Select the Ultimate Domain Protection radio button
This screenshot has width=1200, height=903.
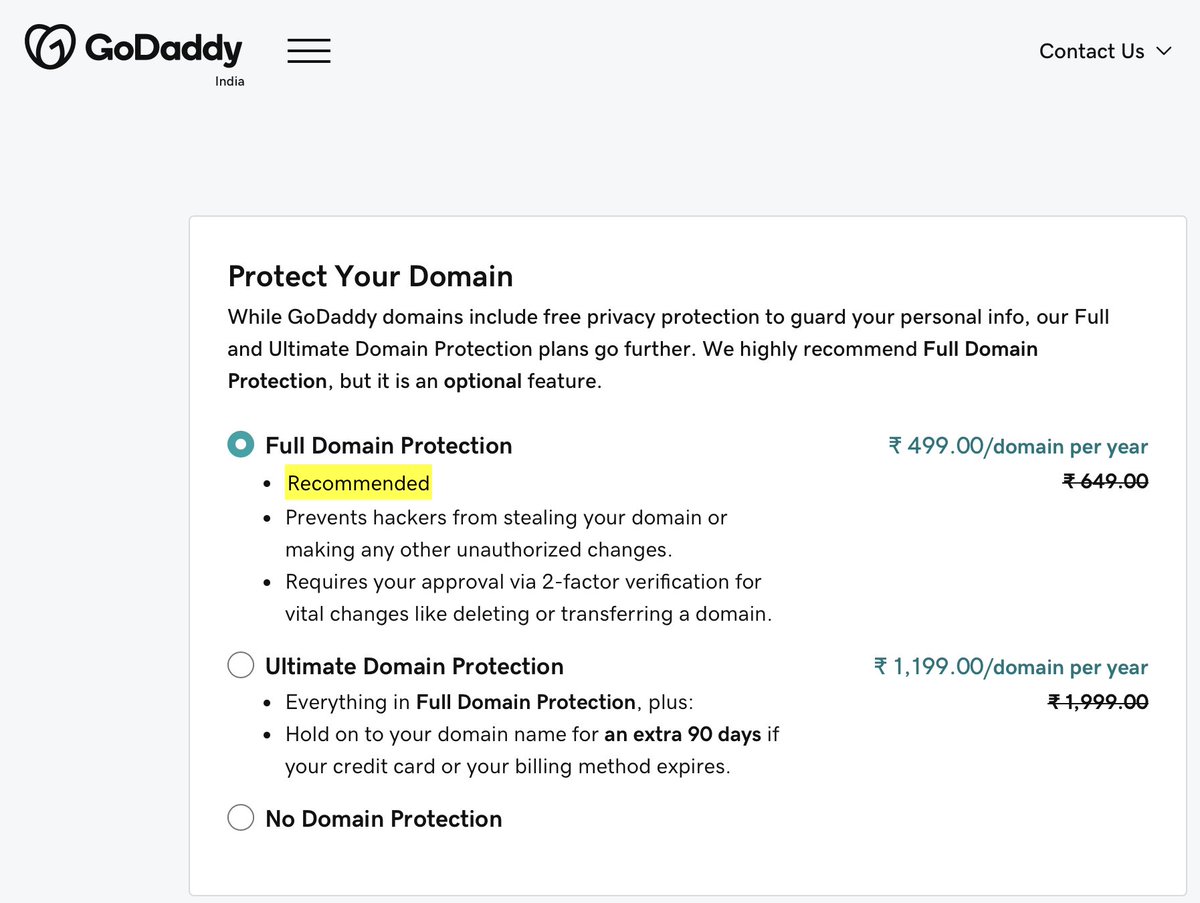click(241, 666)
